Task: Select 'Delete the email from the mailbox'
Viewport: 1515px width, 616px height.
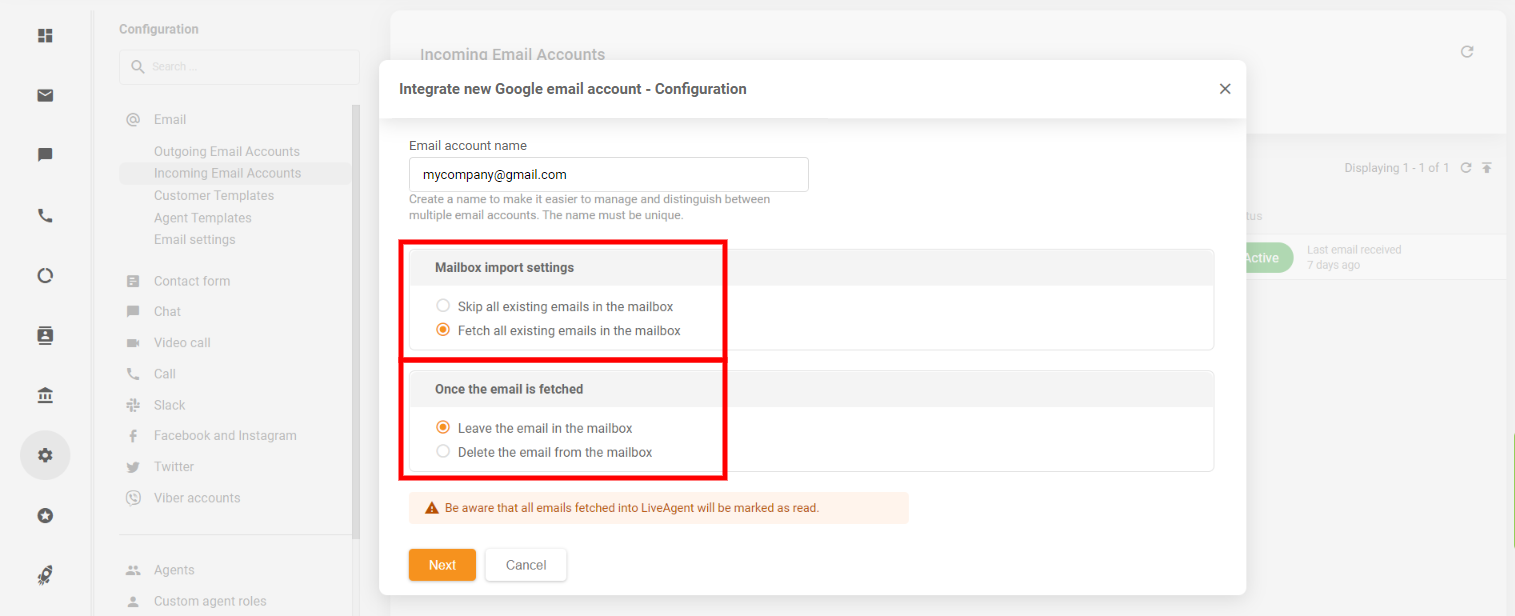Action: click(443, 450)
